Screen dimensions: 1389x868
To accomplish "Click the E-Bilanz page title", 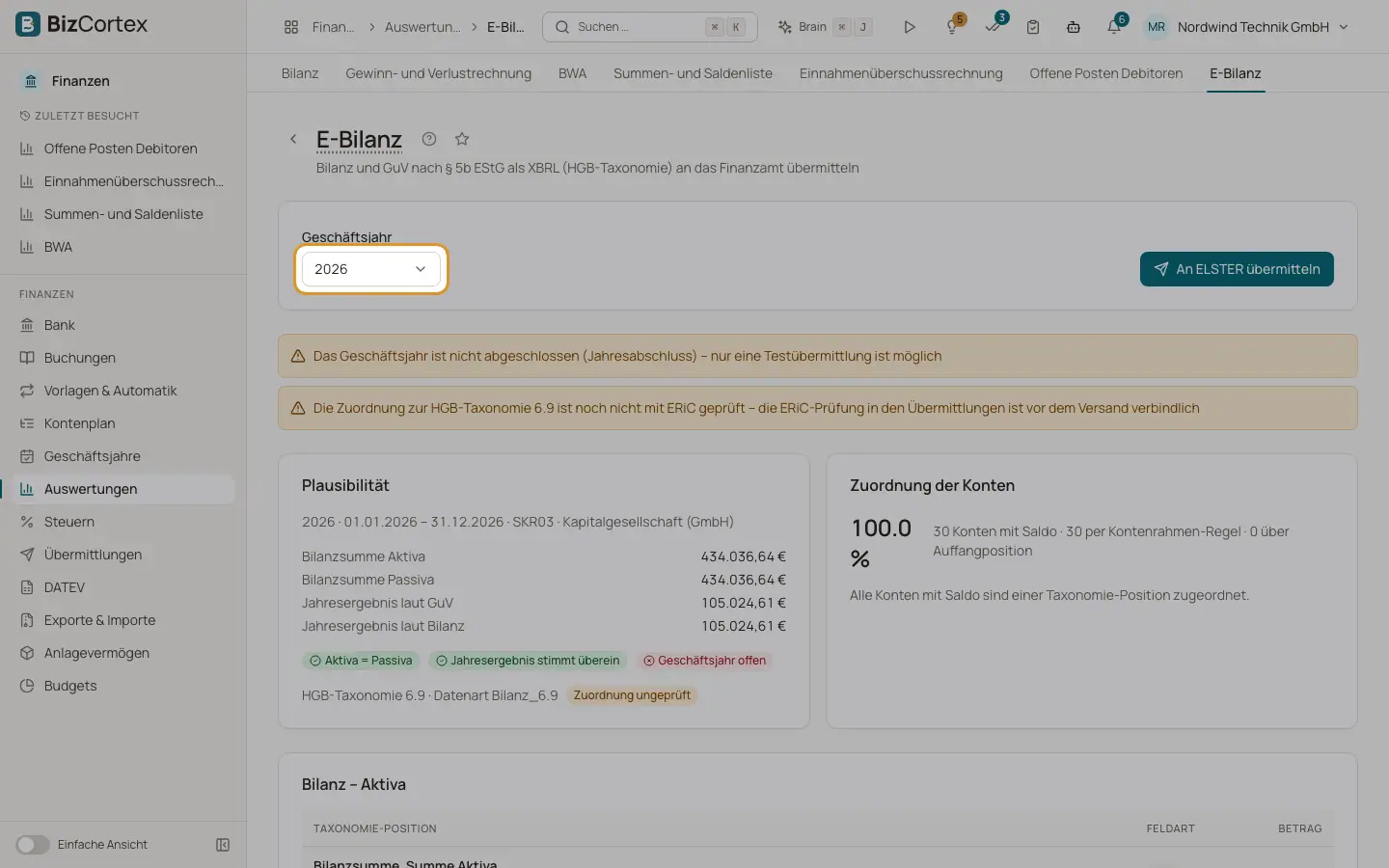I will (359, 140).
